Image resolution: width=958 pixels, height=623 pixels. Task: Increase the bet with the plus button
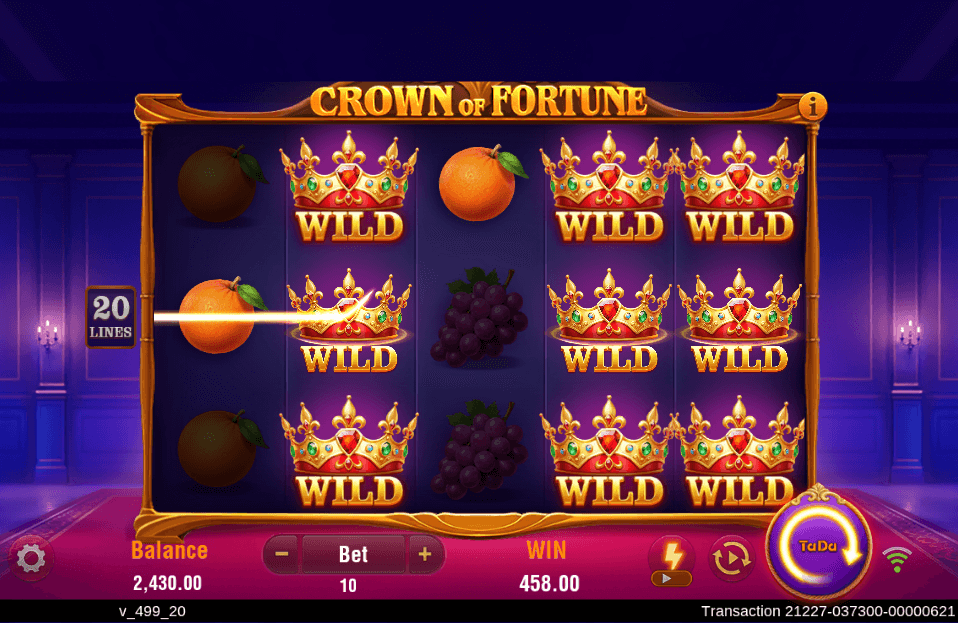pyautogui.click(x=425, y=554)
